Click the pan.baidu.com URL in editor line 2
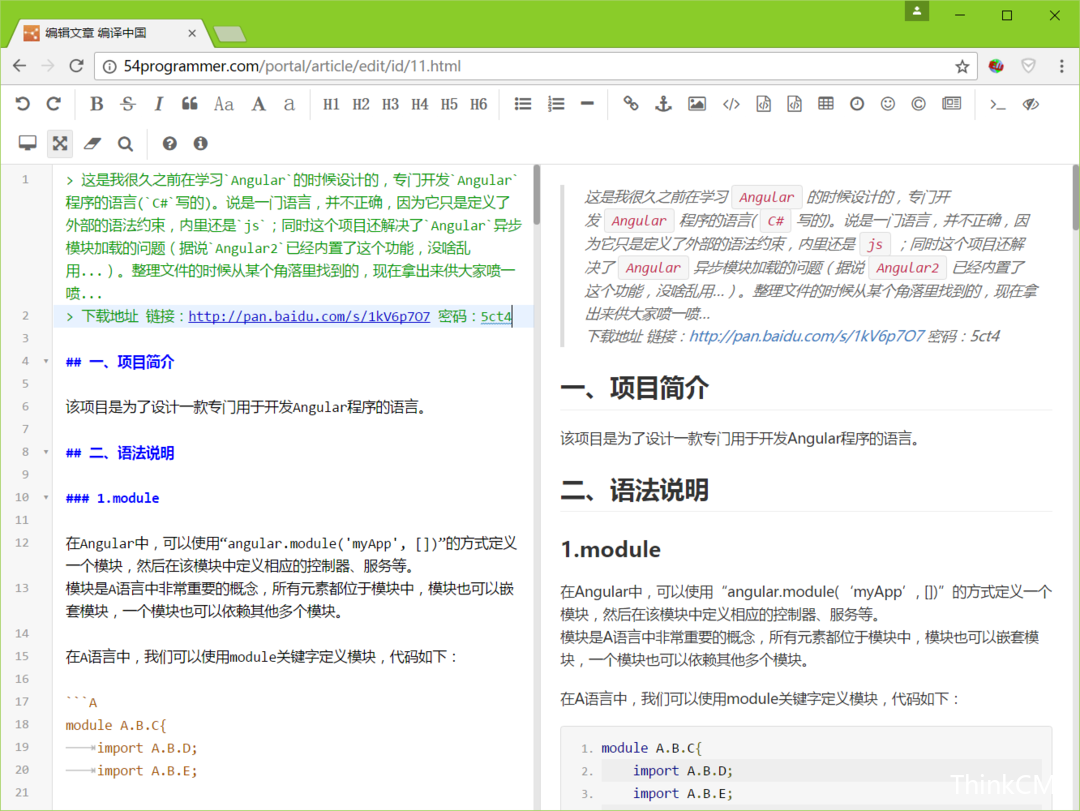The image size is (1080, 811). coord(309,316)
